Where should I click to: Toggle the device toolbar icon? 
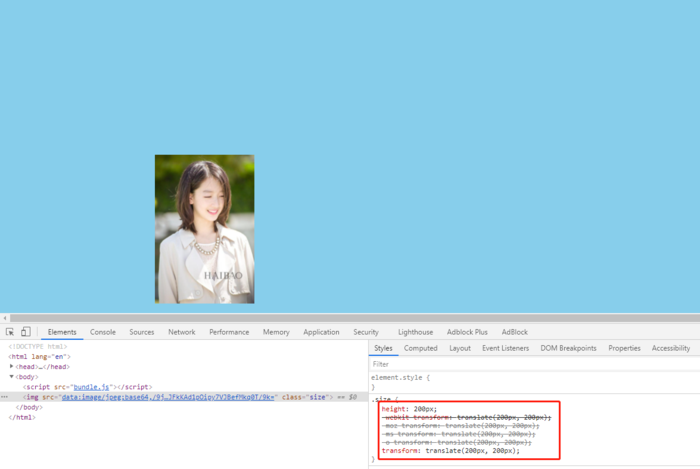25,332
